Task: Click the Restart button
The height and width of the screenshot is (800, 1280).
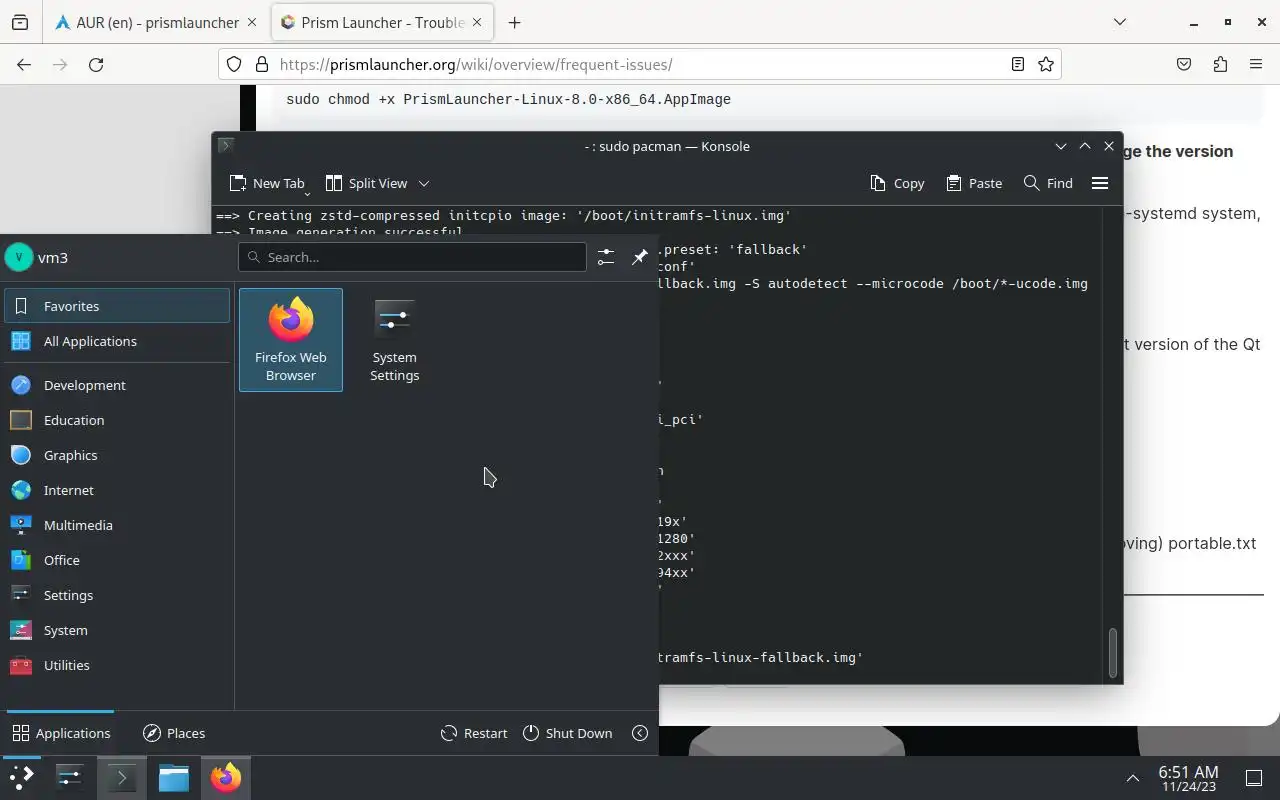Action: coord(474,733)
